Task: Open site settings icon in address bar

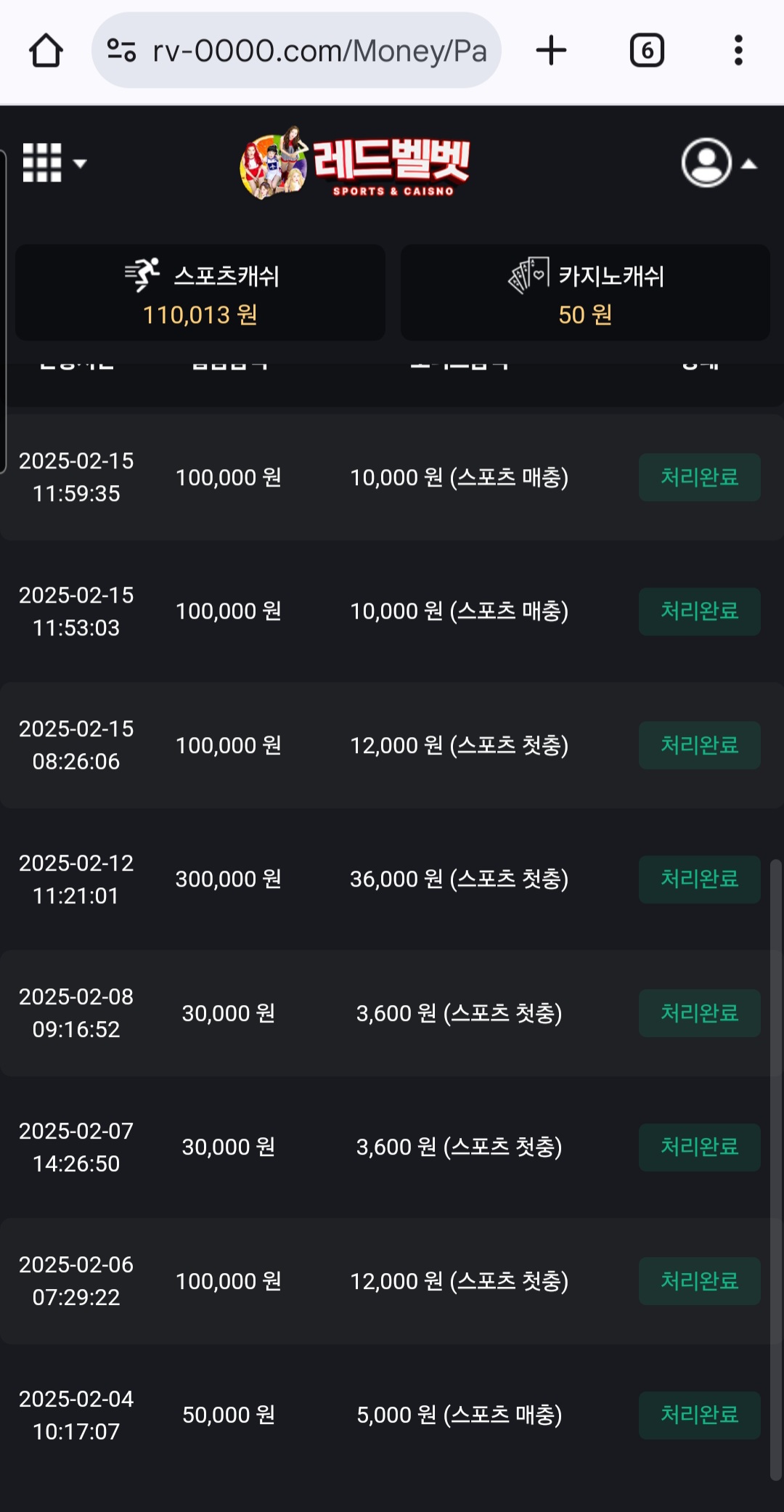Action: coord(121,51)
